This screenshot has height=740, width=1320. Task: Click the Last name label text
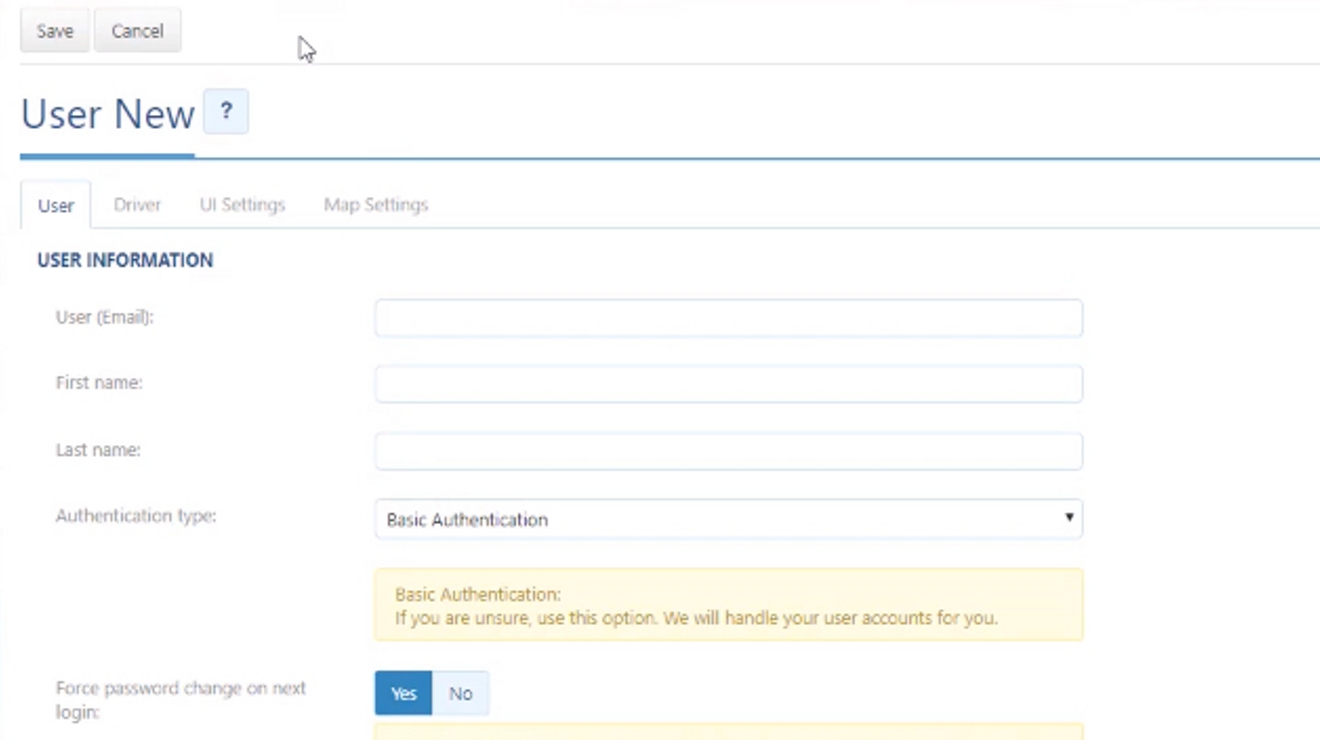click(x=98, y=450)
